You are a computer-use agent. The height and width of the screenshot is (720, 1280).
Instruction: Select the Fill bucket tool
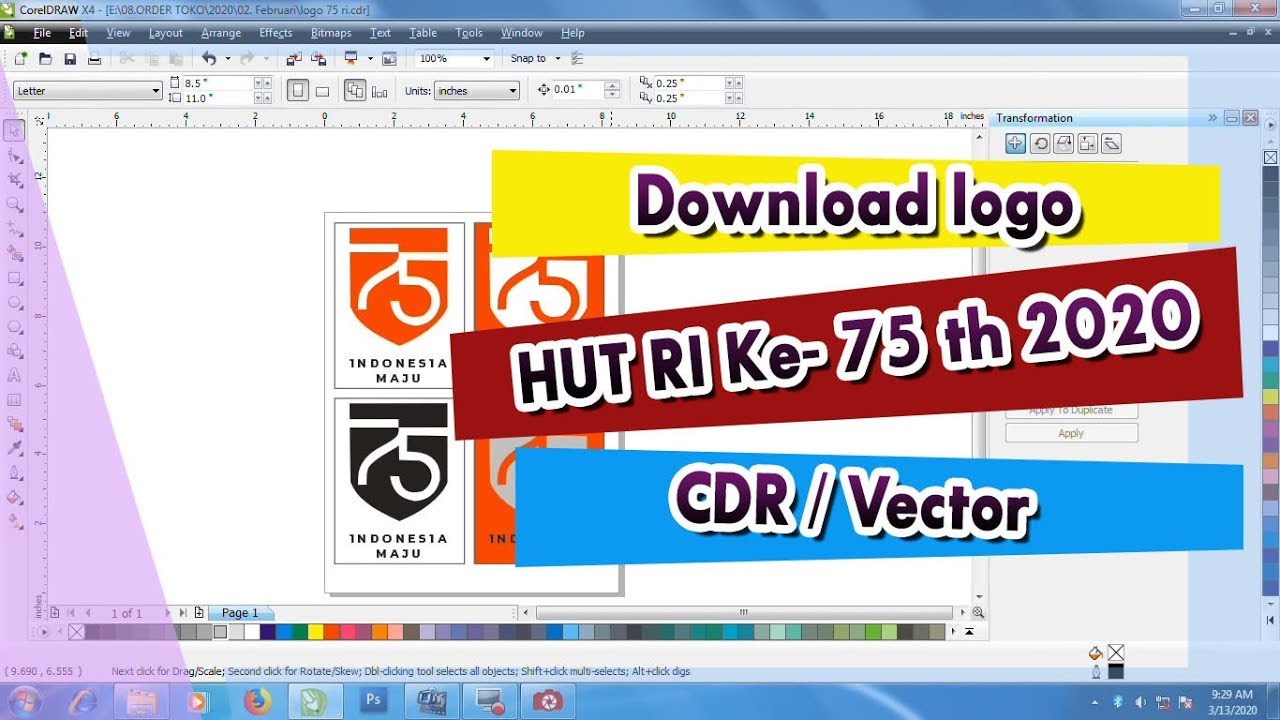click(x=14, y=496)
